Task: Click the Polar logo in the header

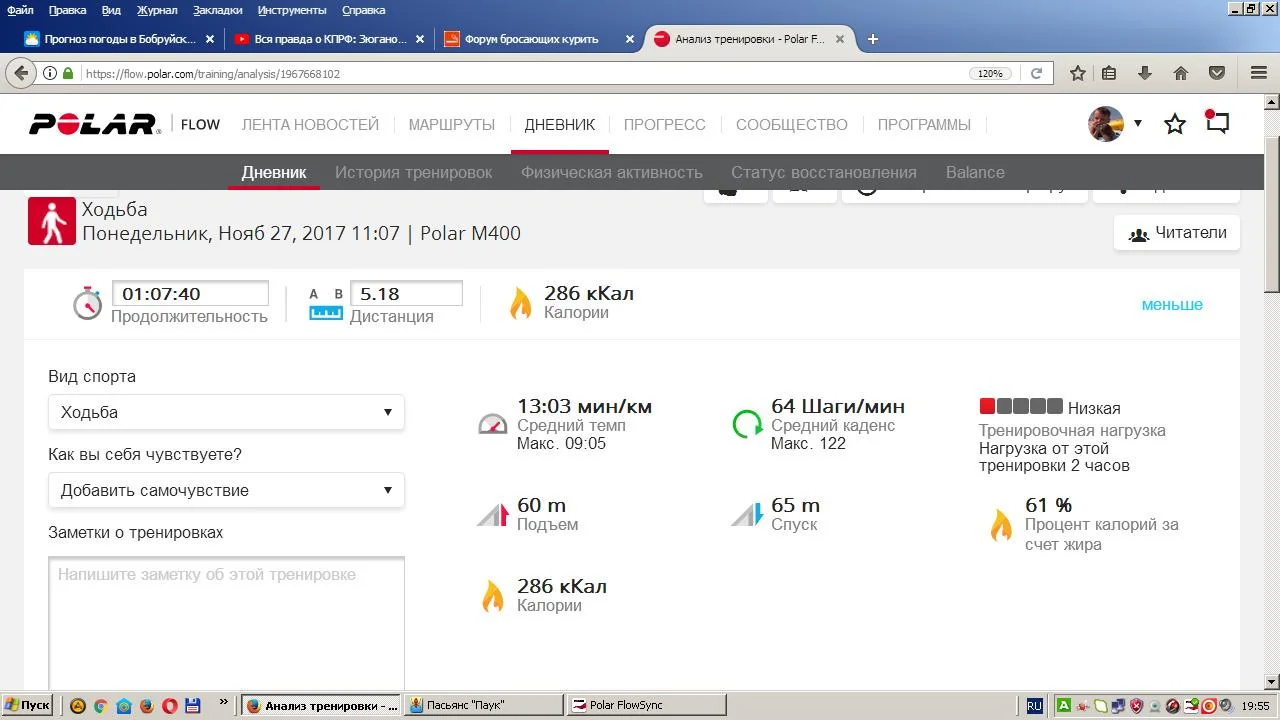Action: click(95, 124)
